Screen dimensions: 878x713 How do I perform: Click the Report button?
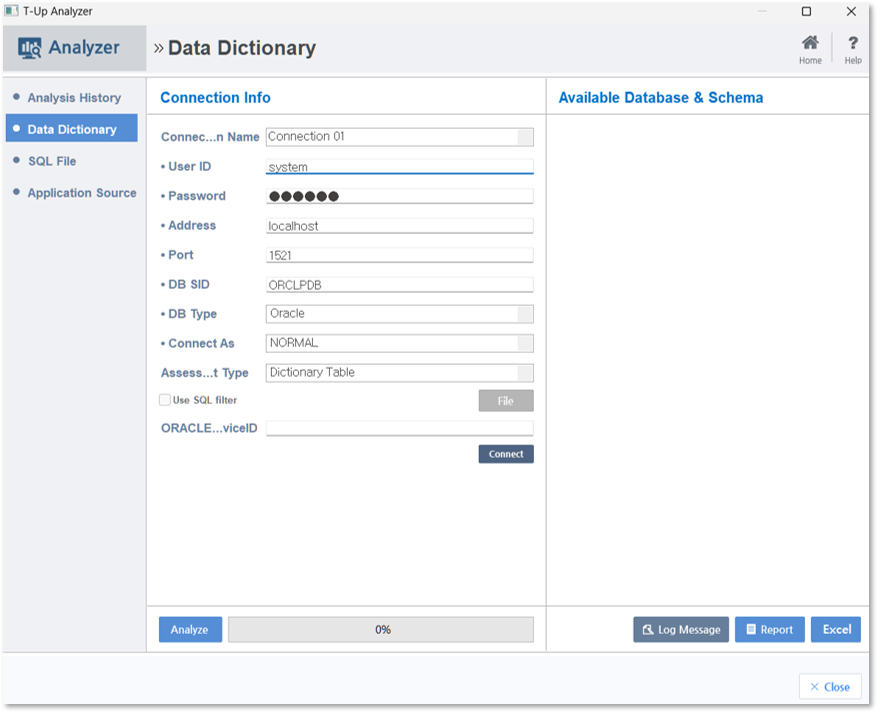point(769,629)
